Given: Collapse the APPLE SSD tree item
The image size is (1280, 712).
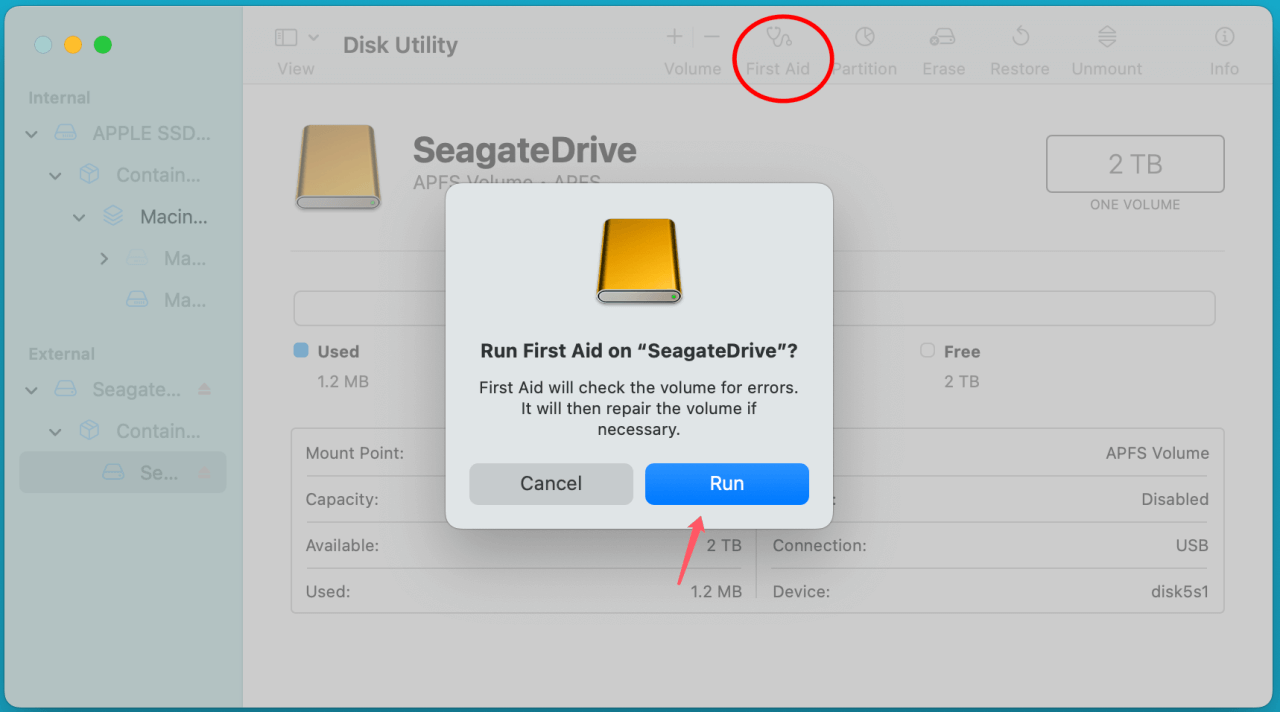Looking at the screenshot, I should [30, 133].
